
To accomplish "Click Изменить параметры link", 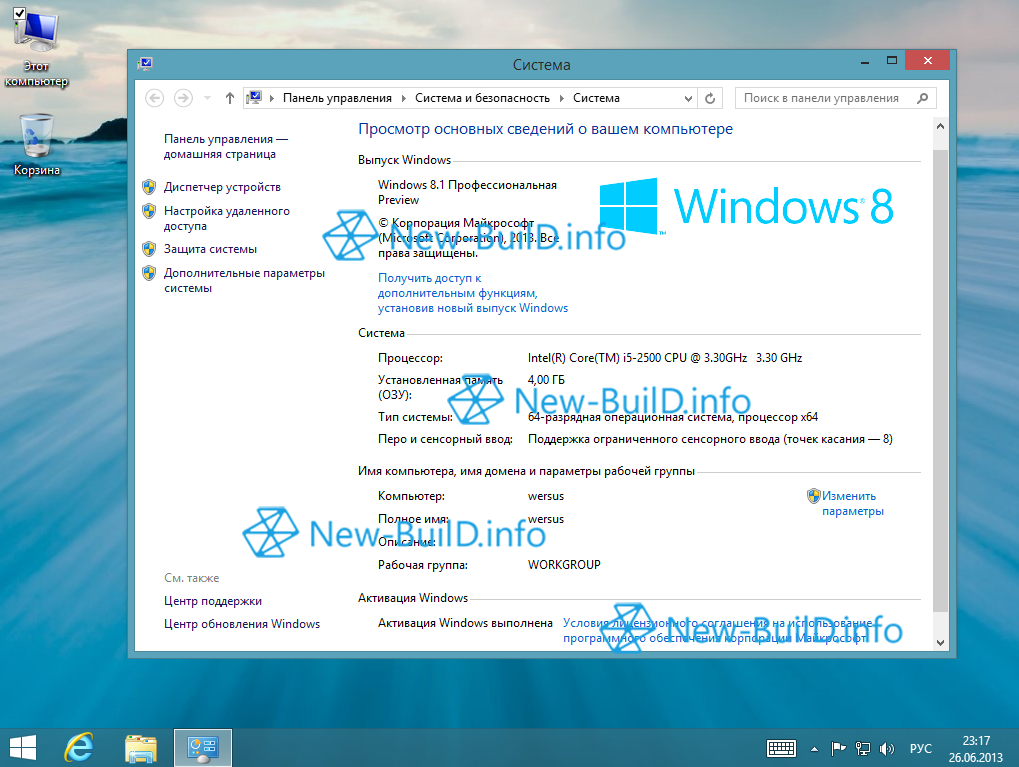I will click(853, 504).
